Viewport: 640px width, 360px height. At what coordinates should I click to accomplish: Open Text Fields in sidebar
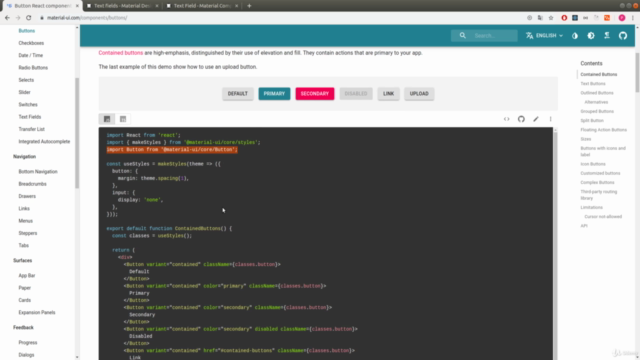pyautogui.click(x=30, y=117)
